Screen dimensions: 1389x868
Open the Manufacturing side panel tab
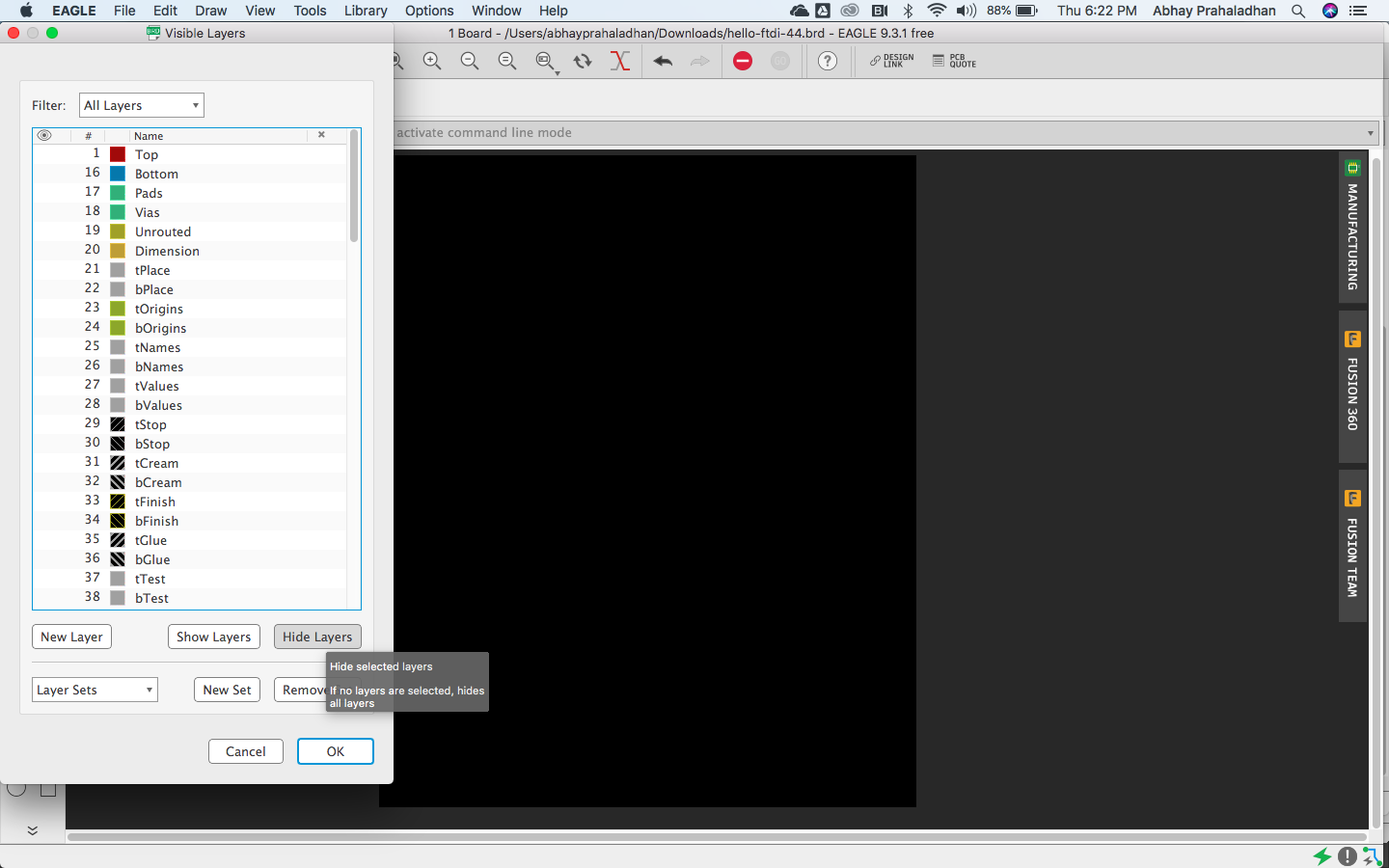click(x=1352, y=227)
